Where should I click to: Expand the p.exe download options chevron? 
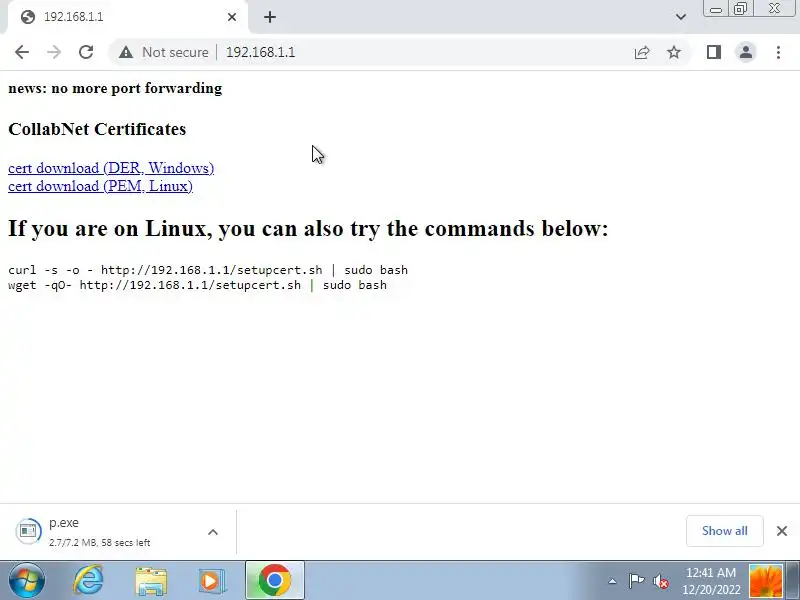point(213,532)
